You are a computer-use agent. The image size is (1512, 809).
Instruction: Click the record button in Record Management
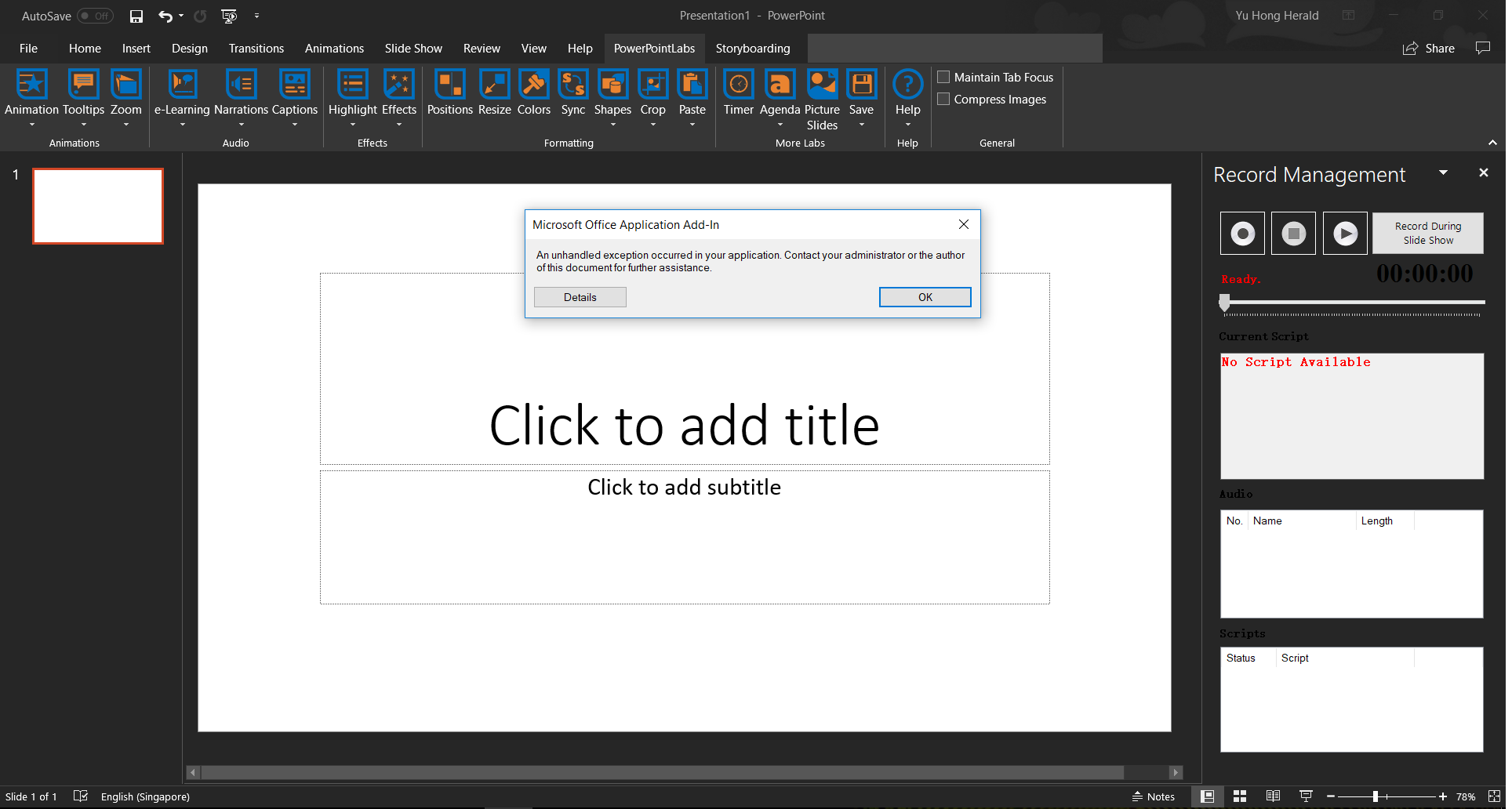point(1241,233)
